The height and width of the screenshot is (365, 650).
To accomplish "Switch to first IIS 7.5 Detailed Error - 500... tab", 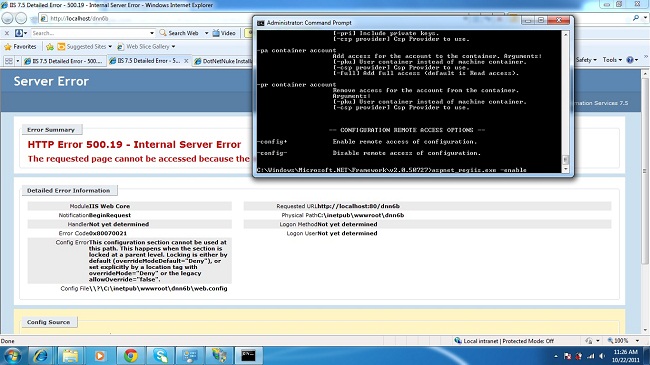I will point(63,61).
